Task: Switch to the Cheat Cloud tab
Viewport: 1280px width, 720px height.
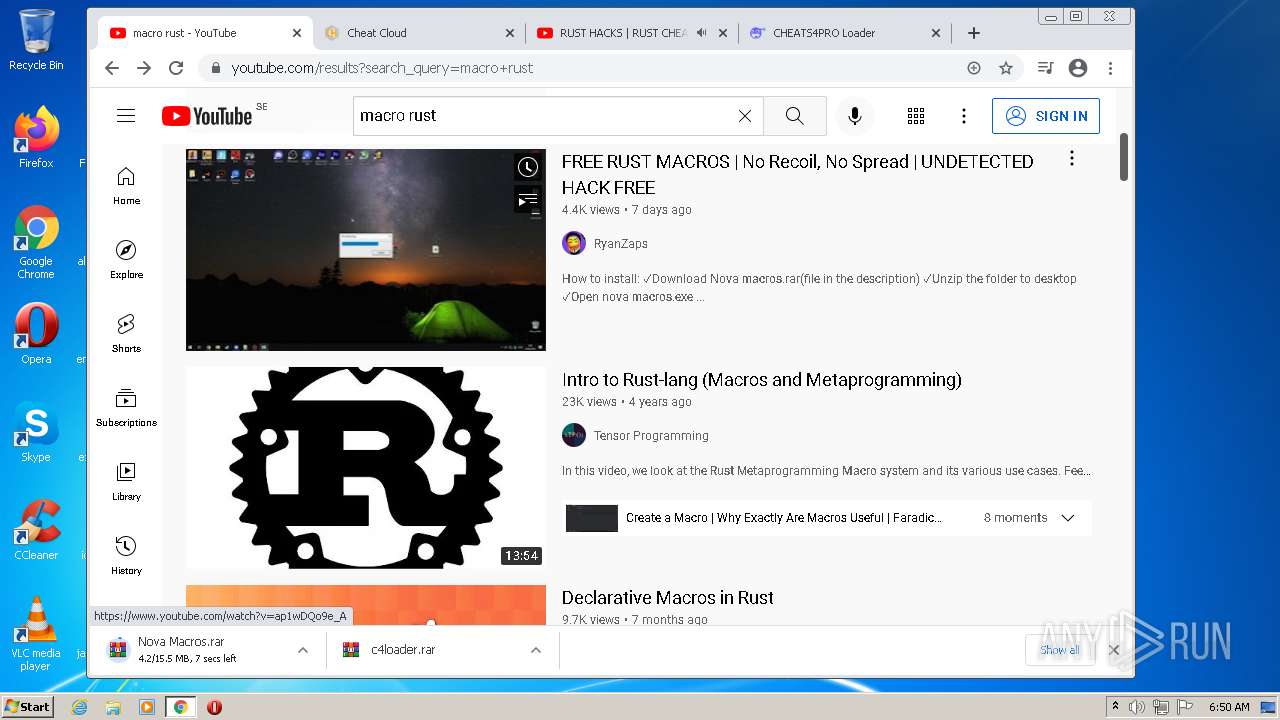Action: pyautogui.click(x=419, y=33)
